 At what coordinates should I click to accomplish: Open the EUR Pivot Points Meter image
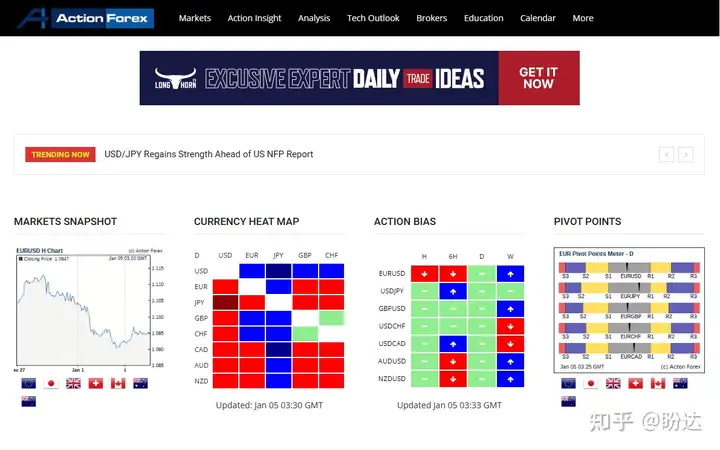click(x=629, y=310)
